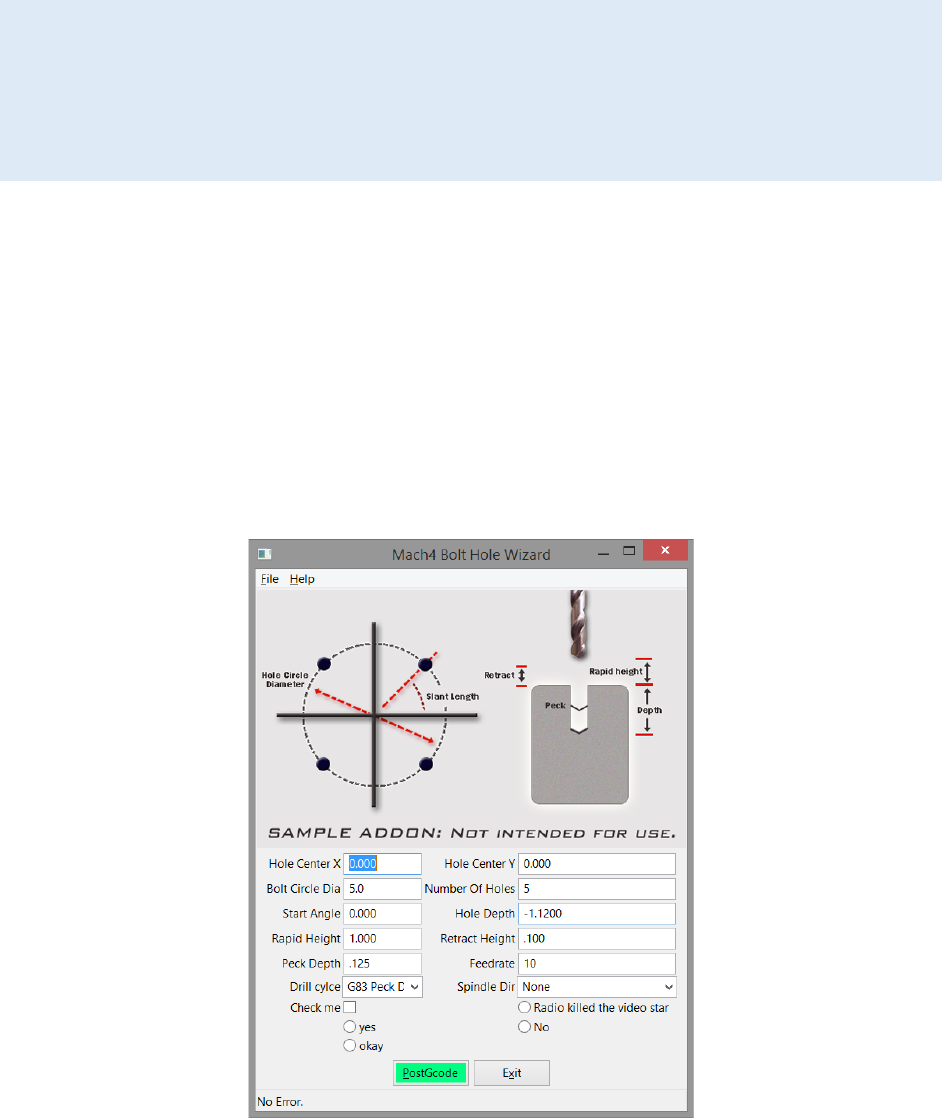Click the 'Drill cylce' label

tap(315, 987)
